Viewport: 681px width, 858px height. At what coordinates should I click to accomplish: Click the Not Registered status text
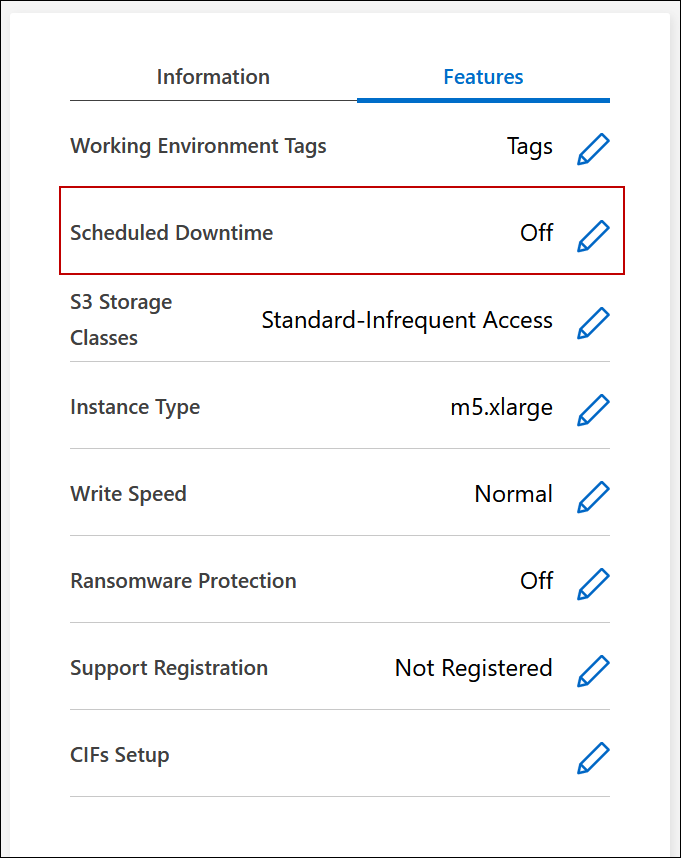[473, 668]
